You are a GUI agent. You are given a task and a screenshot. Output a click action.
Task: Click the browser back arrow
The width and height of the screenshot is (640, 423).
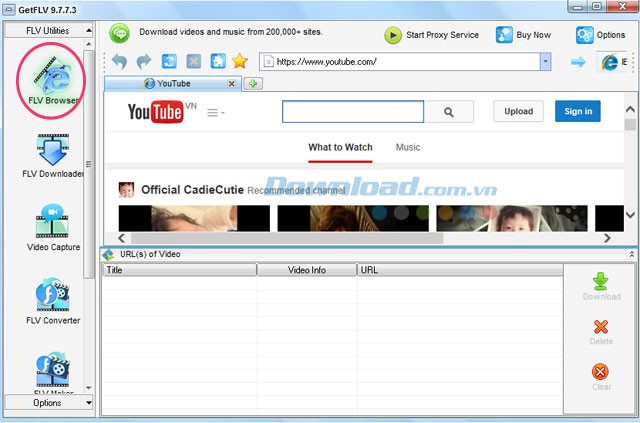(120, 62)
